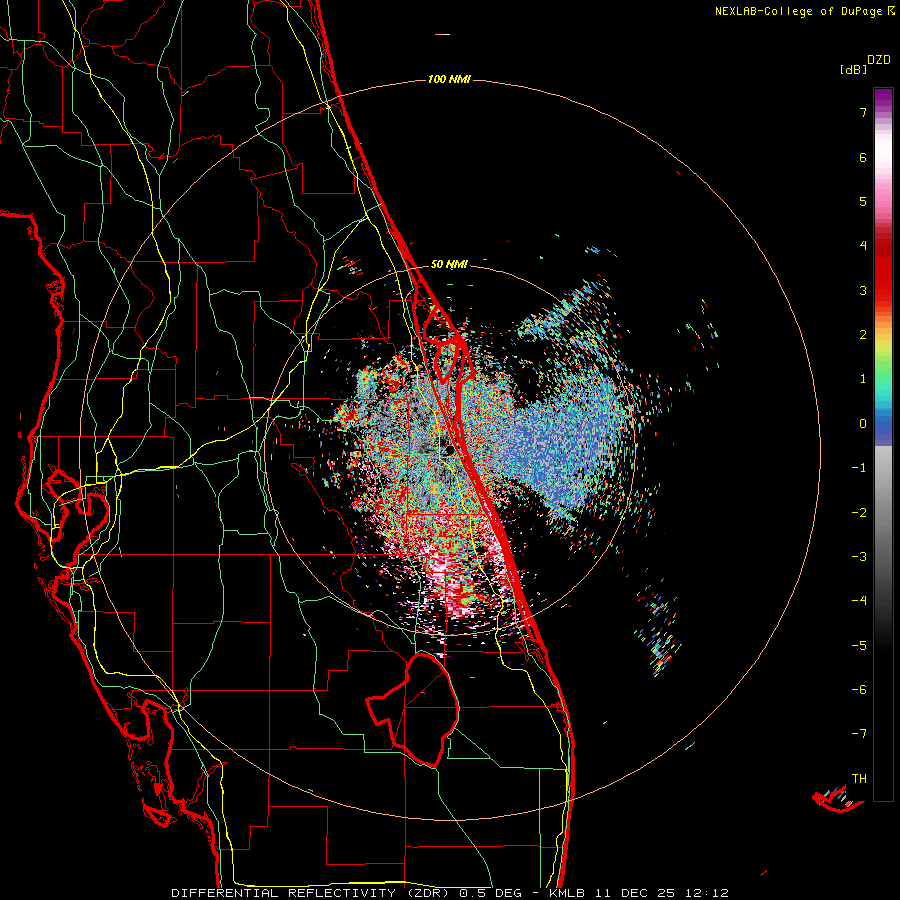Click the -1 value on the color scale
The width and height of the screenshot is (900, 900).
point(859,468)
